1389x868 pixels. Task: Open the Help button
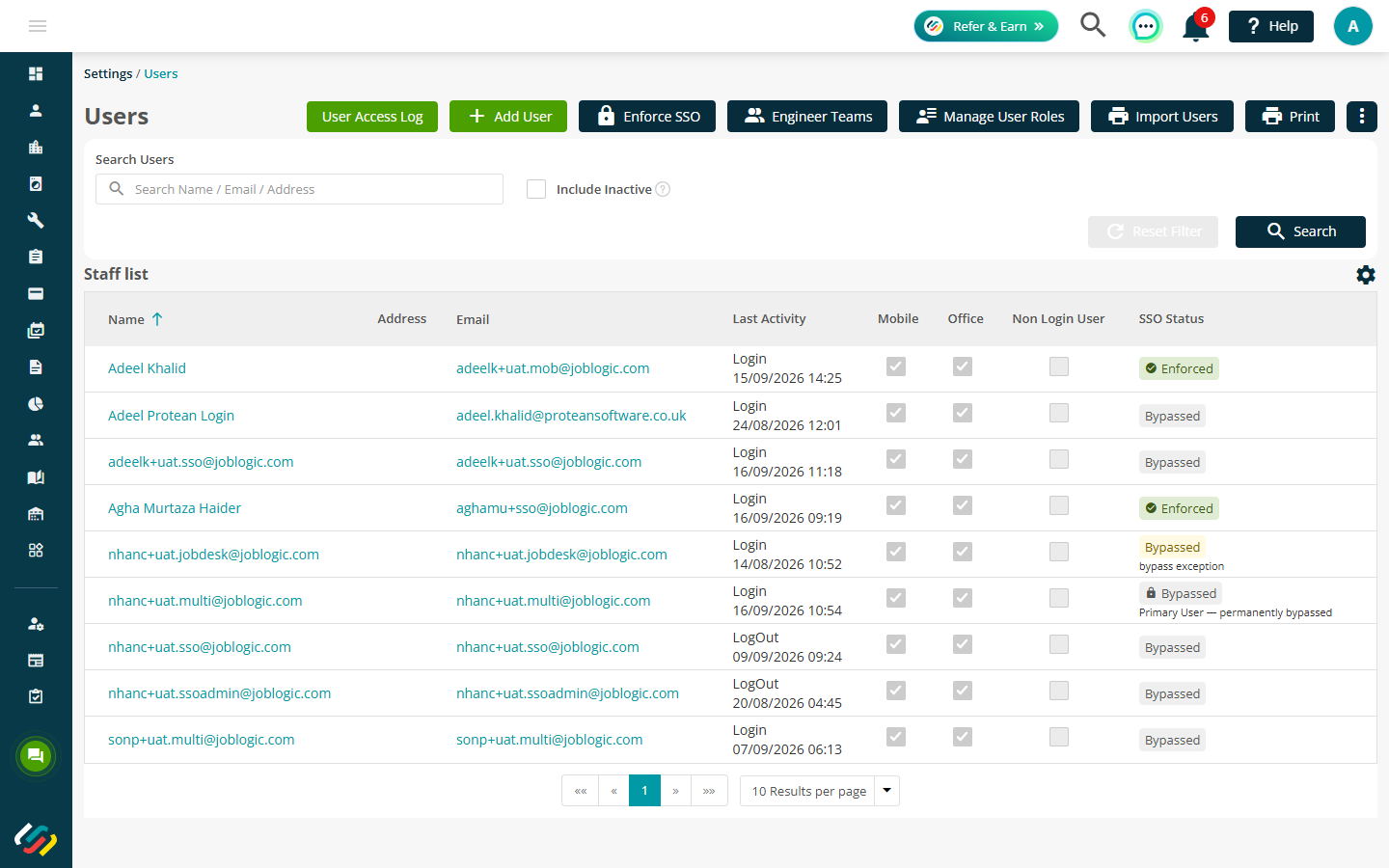pyautogui.click(x=1270, y=26)
